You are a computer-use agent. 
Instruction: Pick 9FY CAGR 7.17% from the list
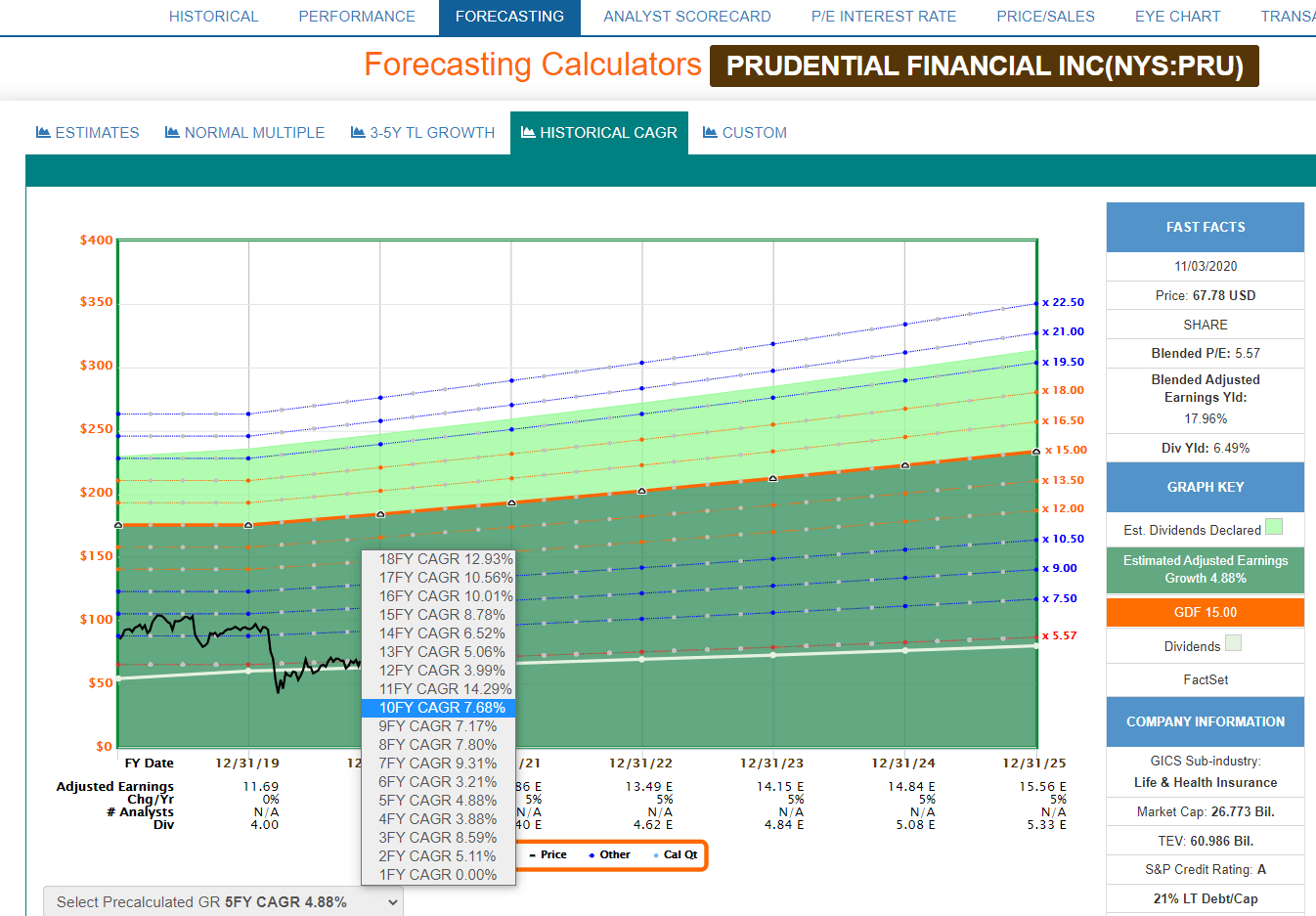(439, 726)
